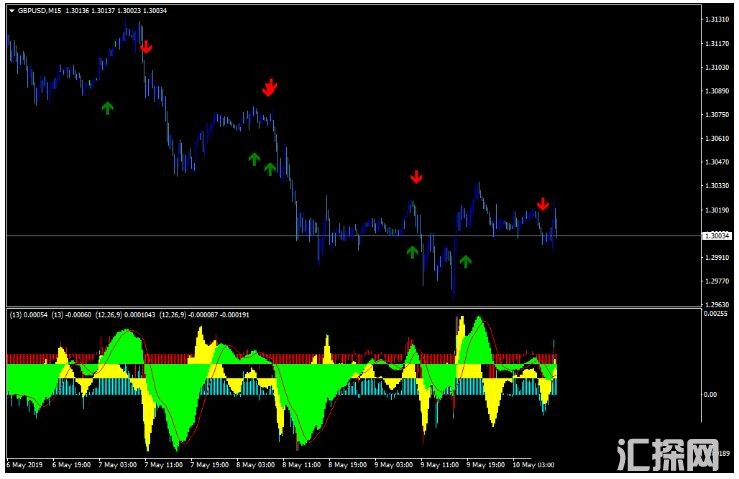
Task: Click the 8 May 19:00 time label
Action: click(x=348, y=465)
